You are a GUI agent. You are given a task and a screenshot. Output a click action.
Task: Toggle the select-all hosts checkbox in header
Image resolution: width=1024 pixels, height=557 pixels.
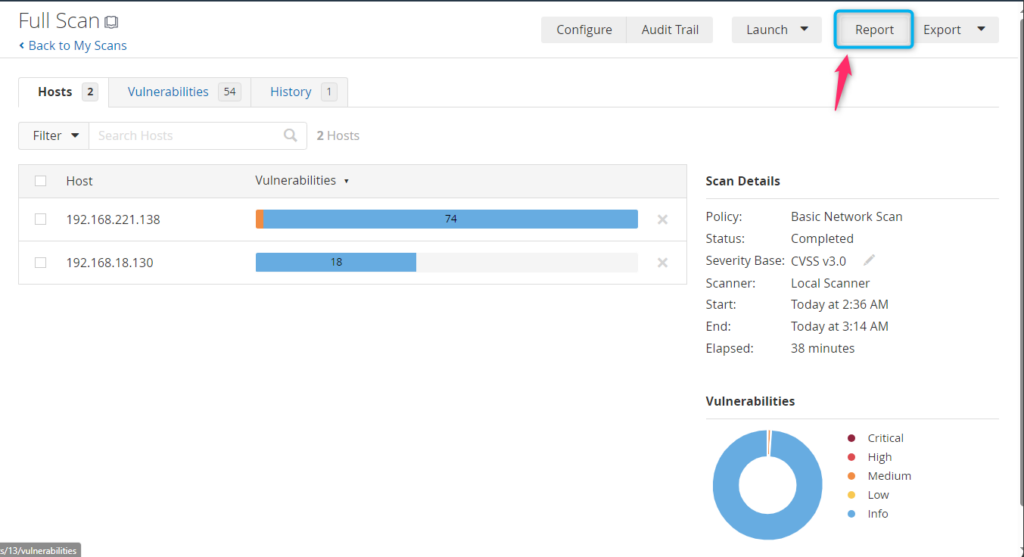pyautogui.click(x=41, y=181)
